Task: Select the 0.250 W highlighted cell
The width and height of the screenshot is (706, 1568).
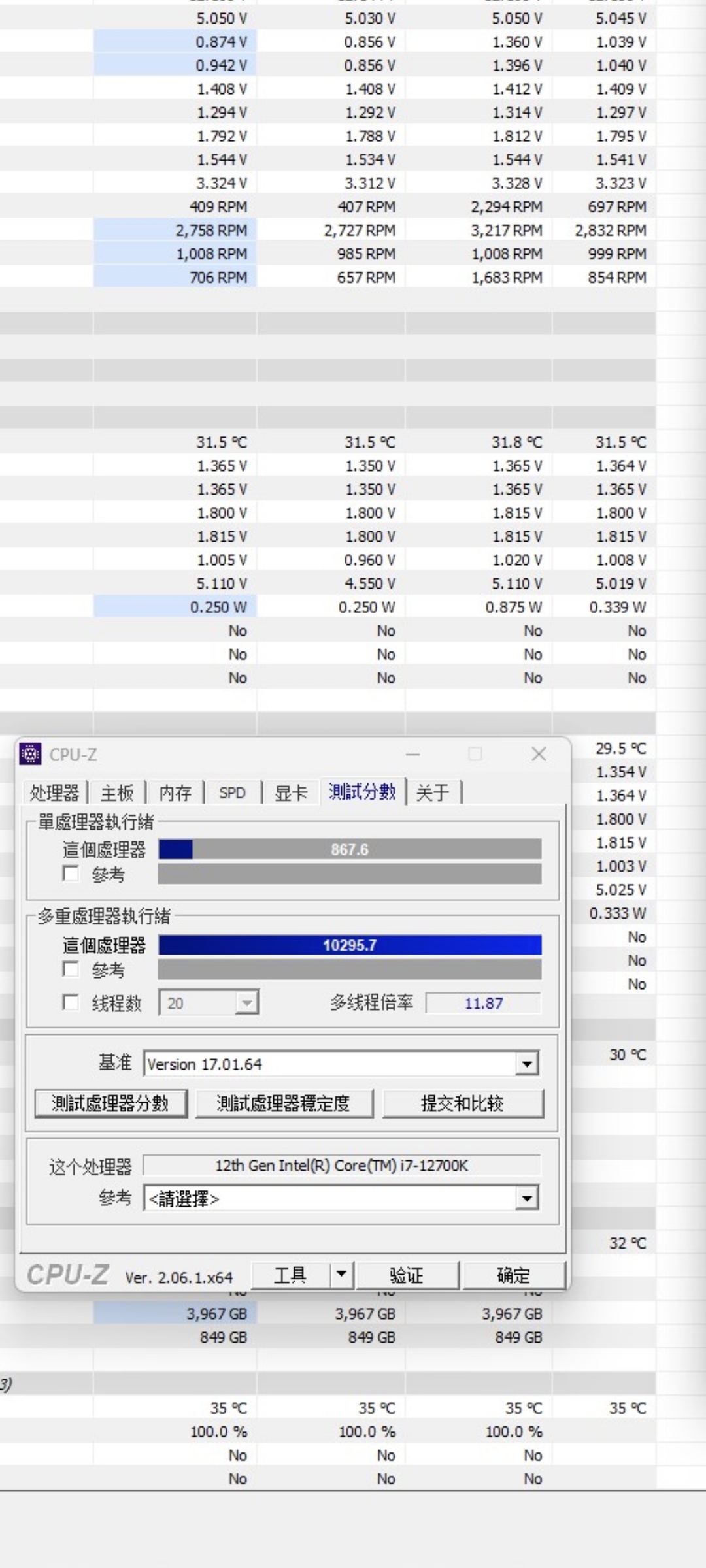Action: pyautogui.click(x=175, y=607)
